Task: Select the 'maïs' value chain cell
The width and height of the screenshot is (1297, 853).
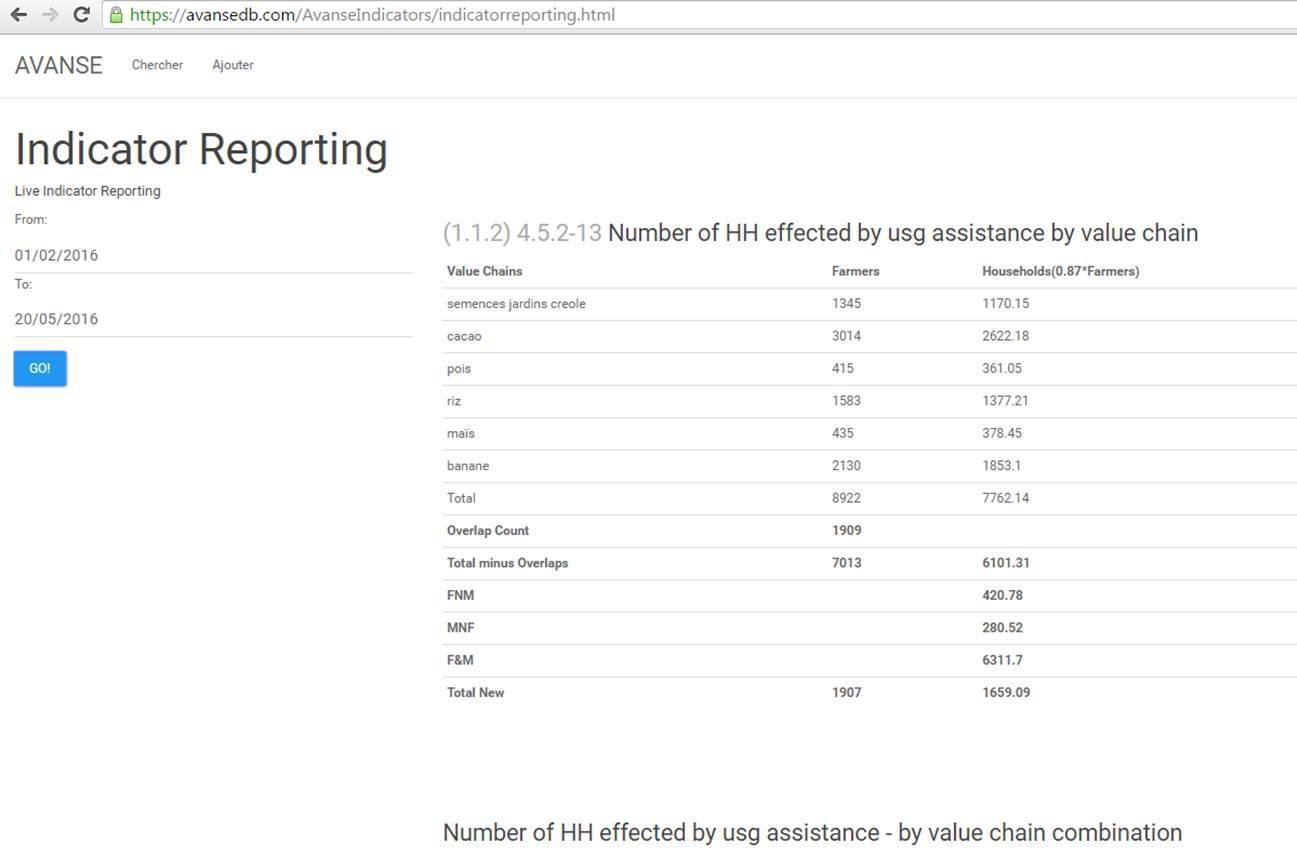Action: [x=461, y=433]
